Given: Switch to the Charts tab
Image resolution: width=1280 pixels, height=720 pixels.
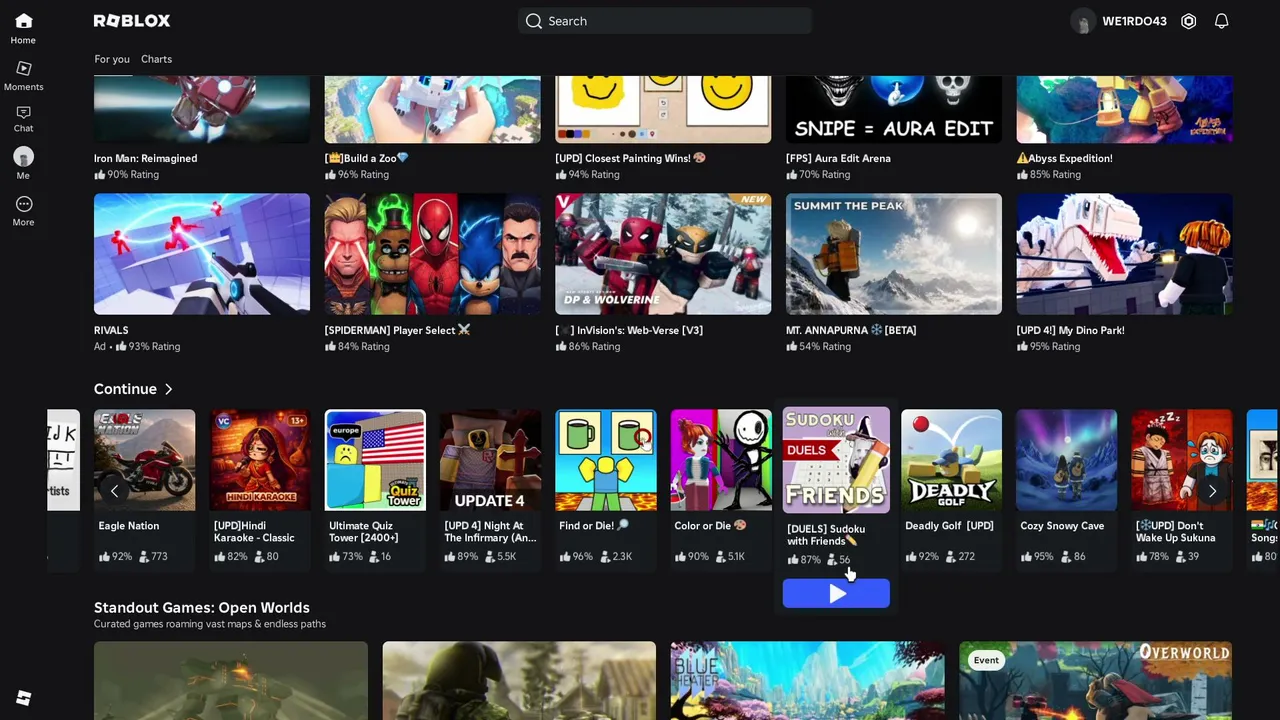Looking at the screenshot, I should click(156, 59).
